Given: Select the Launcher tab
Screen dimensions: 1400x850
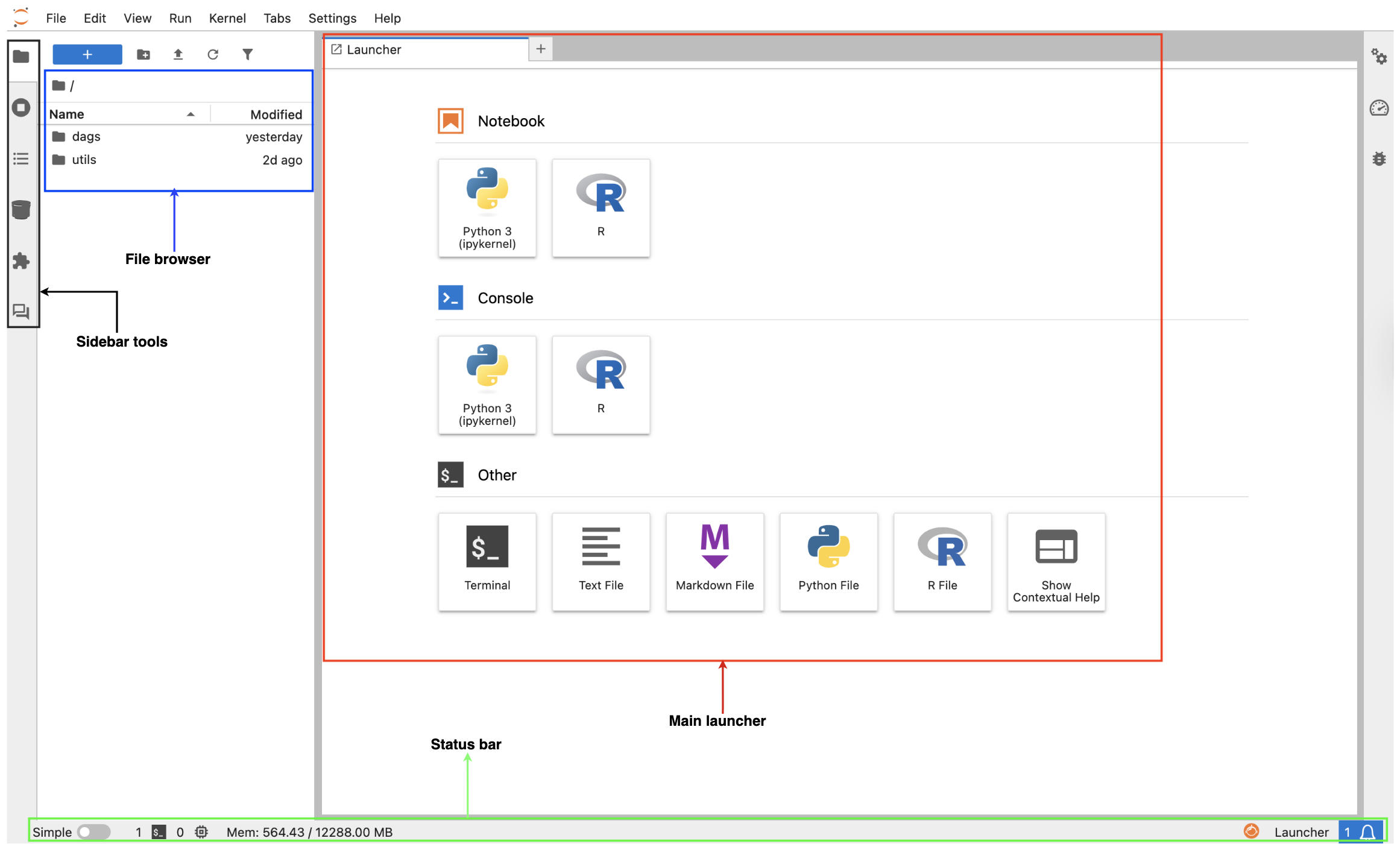Looking at the screenshot, I should 374,49.
